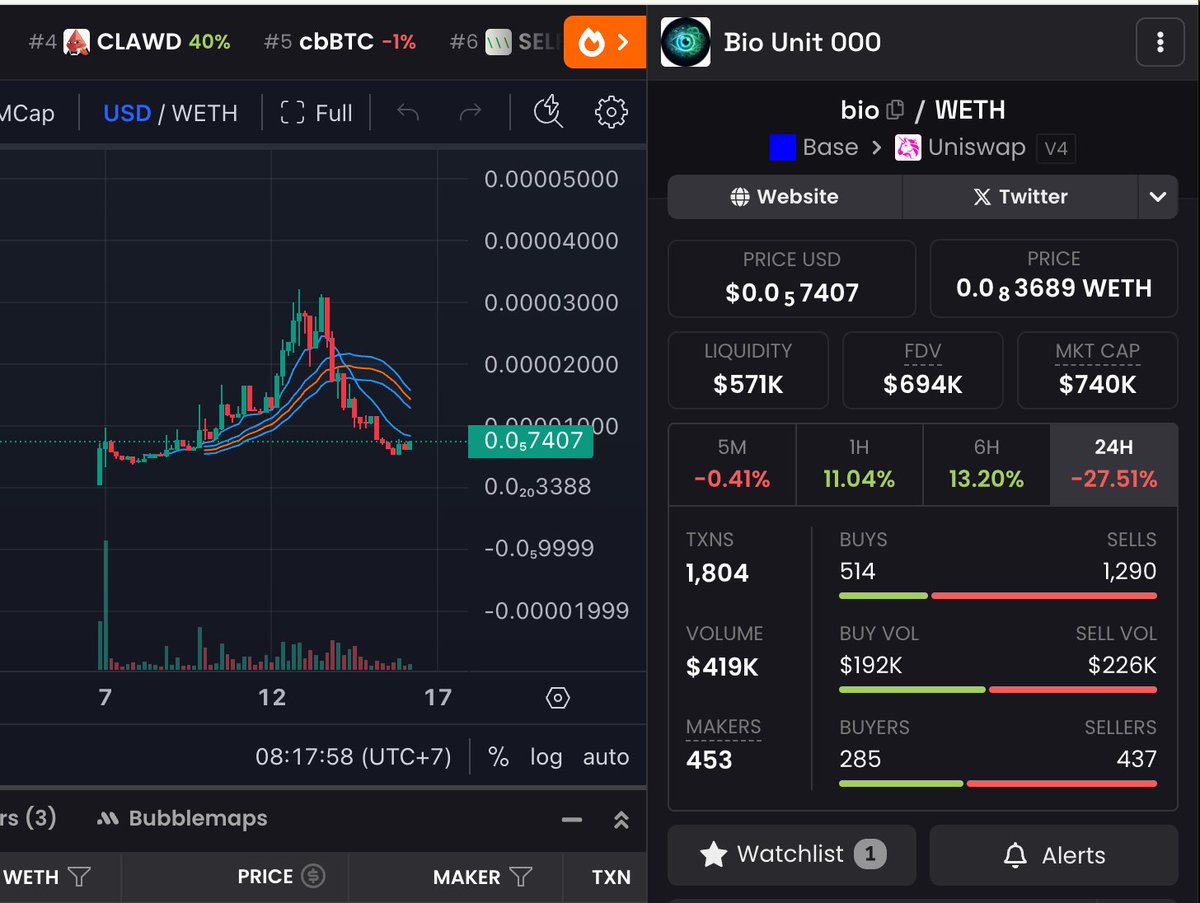This screenshot has height=903, width=1200.
Task: Open the MAKER column filter
Action: pos(521,877)
